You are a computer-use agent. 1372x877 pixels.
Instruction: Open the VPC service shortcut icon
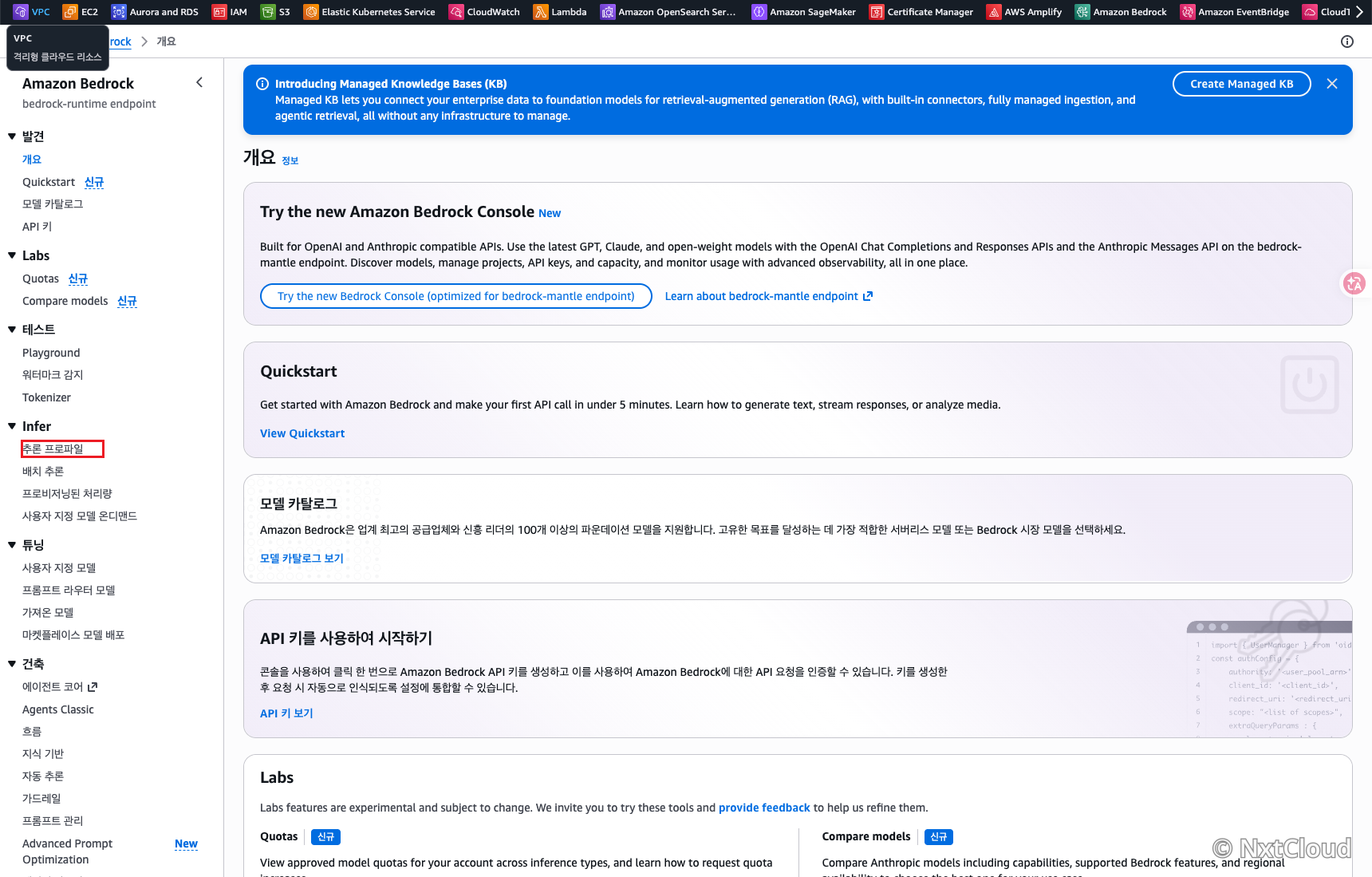point(21,12)
